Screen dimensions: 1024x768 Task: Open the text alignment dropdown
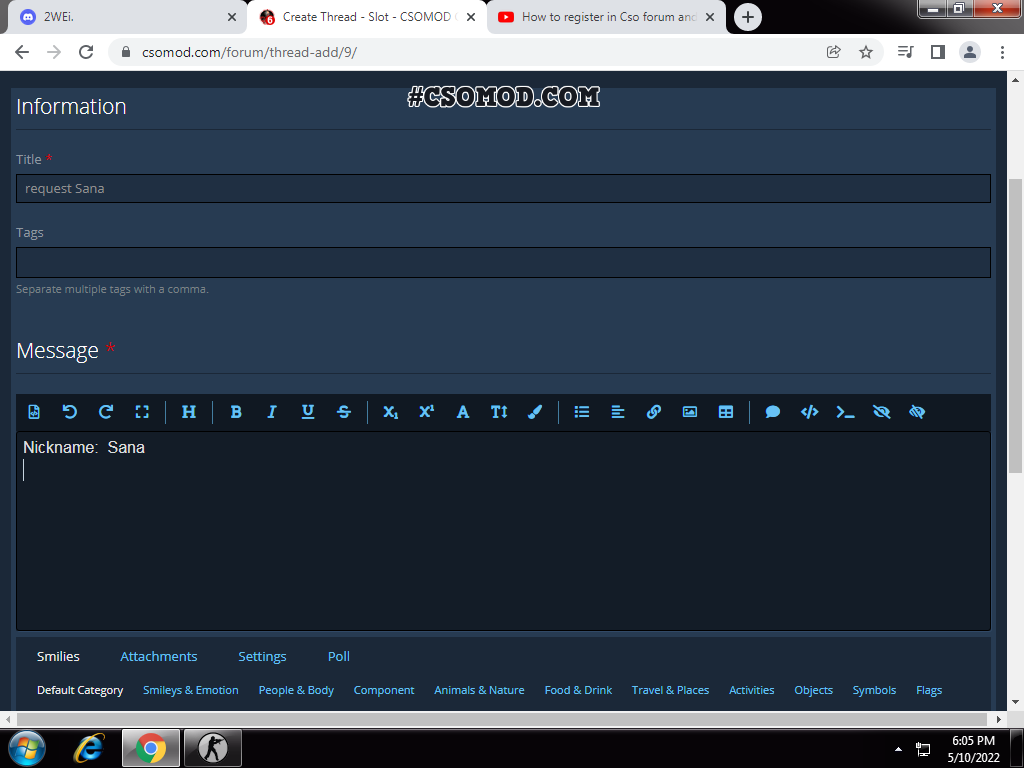(x=618, y=412)
